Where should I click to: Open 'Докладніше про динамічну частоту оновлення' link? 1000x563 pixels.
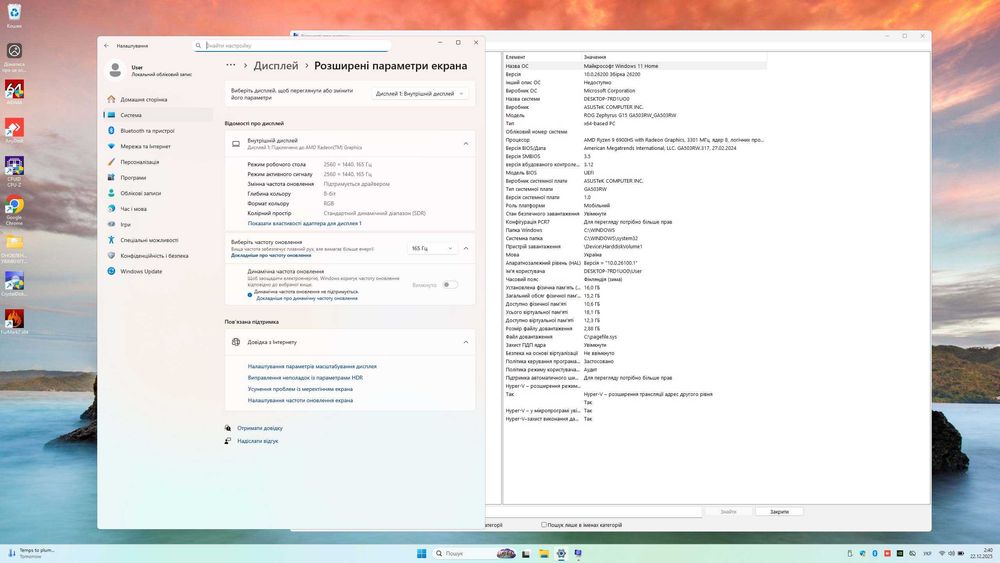click(307, 298)
